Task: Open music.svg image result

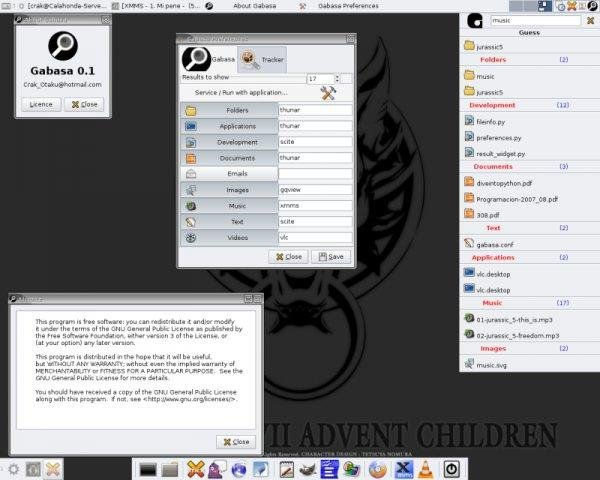Action: click(485, 364)
